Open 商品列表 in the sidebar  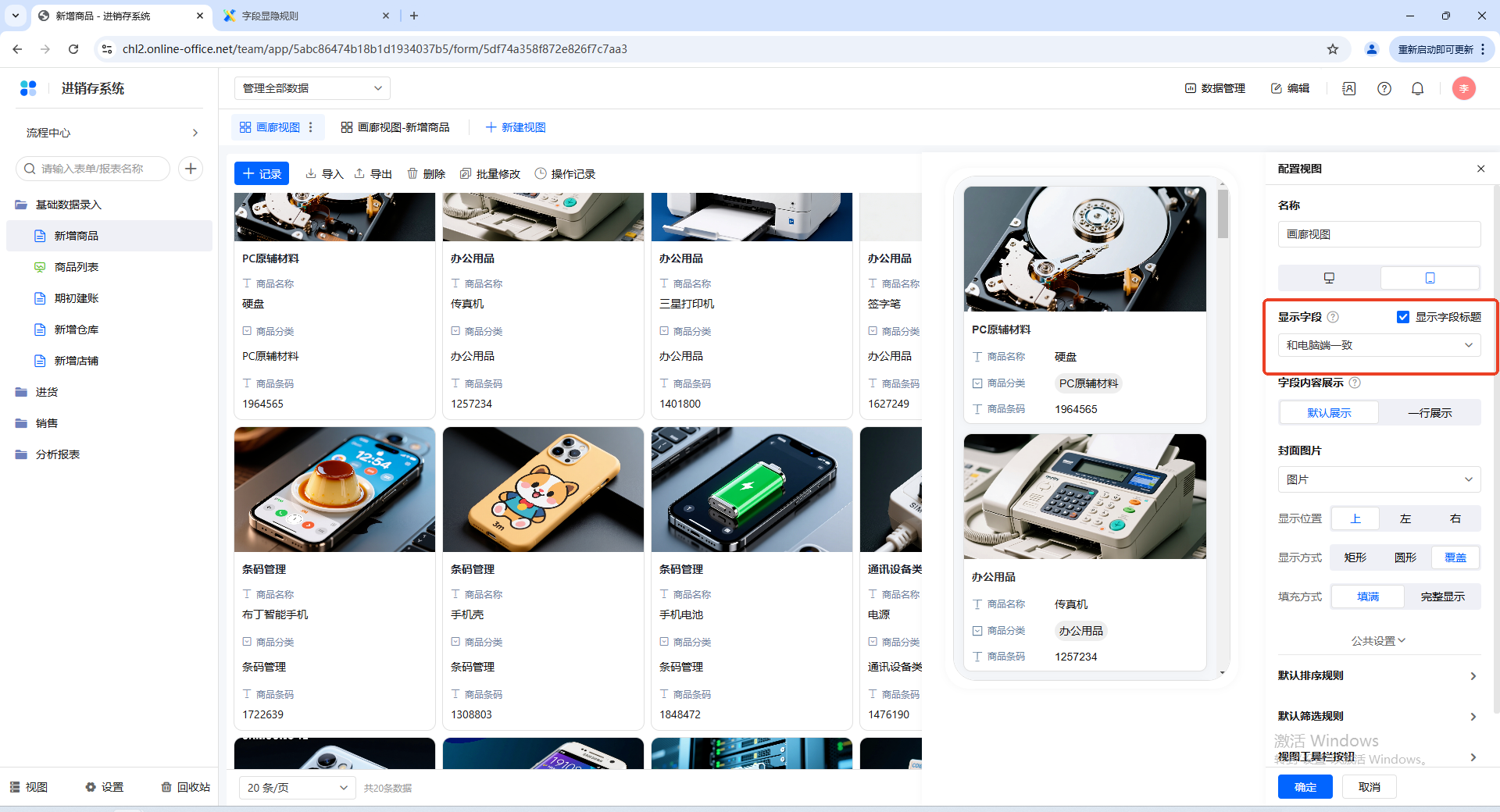77,267
